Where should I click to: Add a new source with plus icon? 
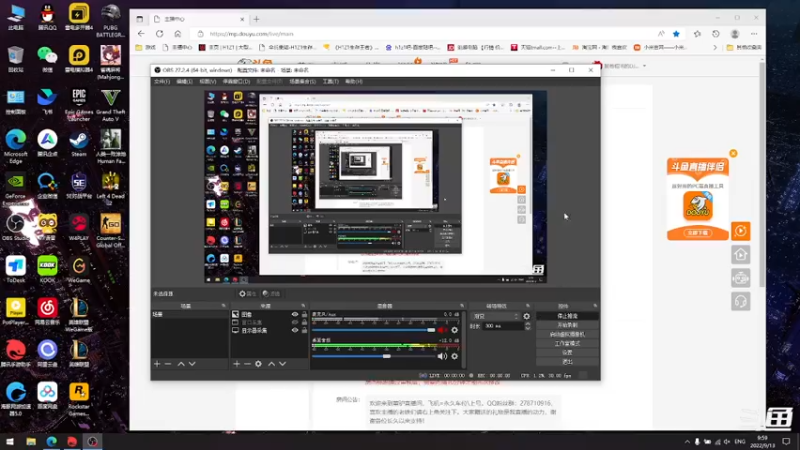coord(236,364)
